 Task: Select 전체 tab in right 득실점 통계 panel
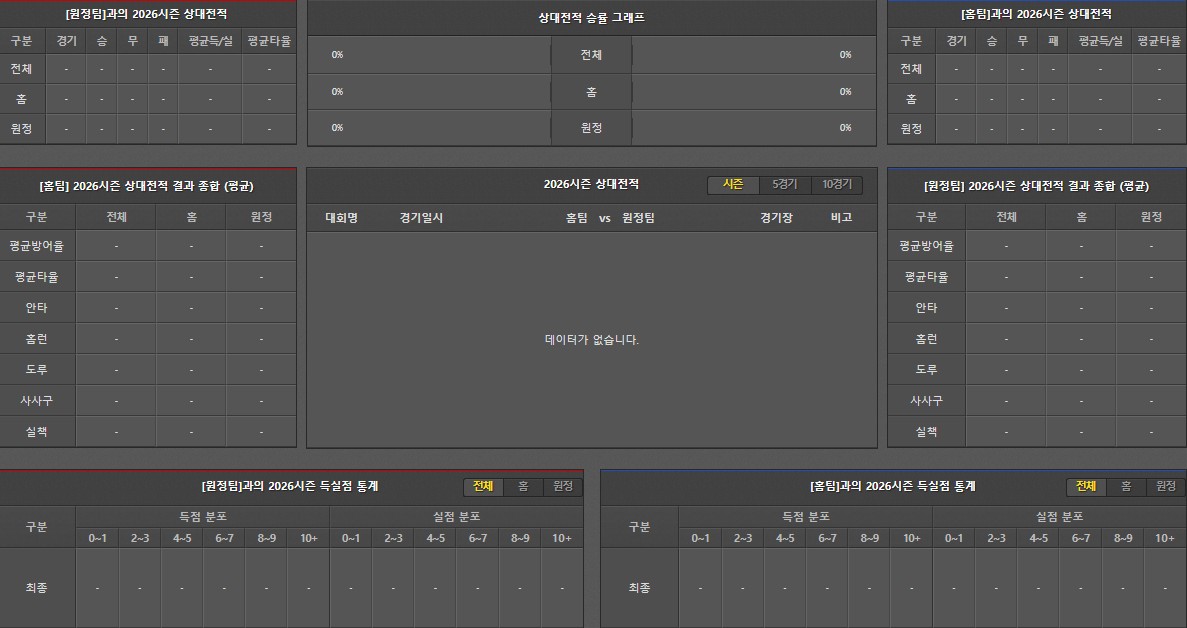1086,487
